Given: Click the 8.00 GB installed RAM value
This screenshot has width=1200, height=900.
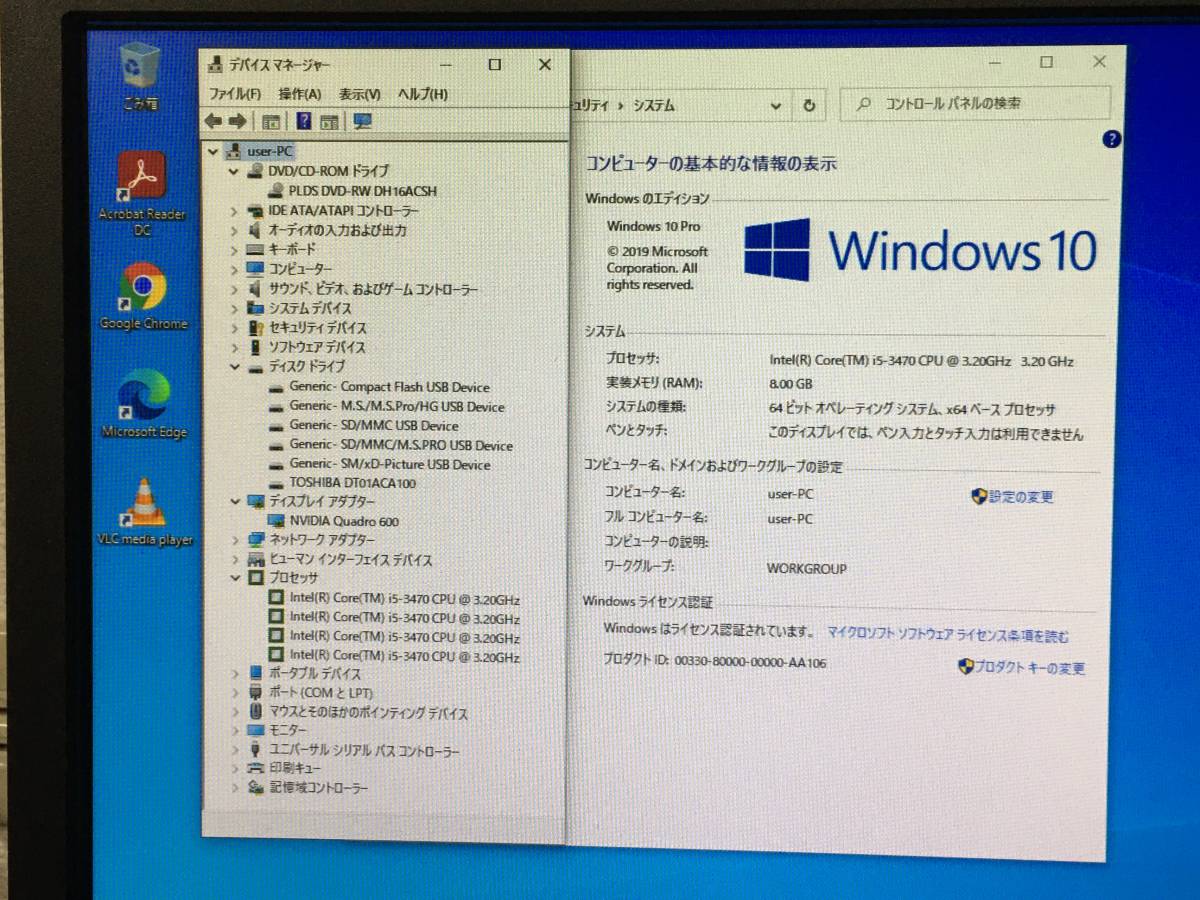Looking at the screenshot, I should (790, 384).
